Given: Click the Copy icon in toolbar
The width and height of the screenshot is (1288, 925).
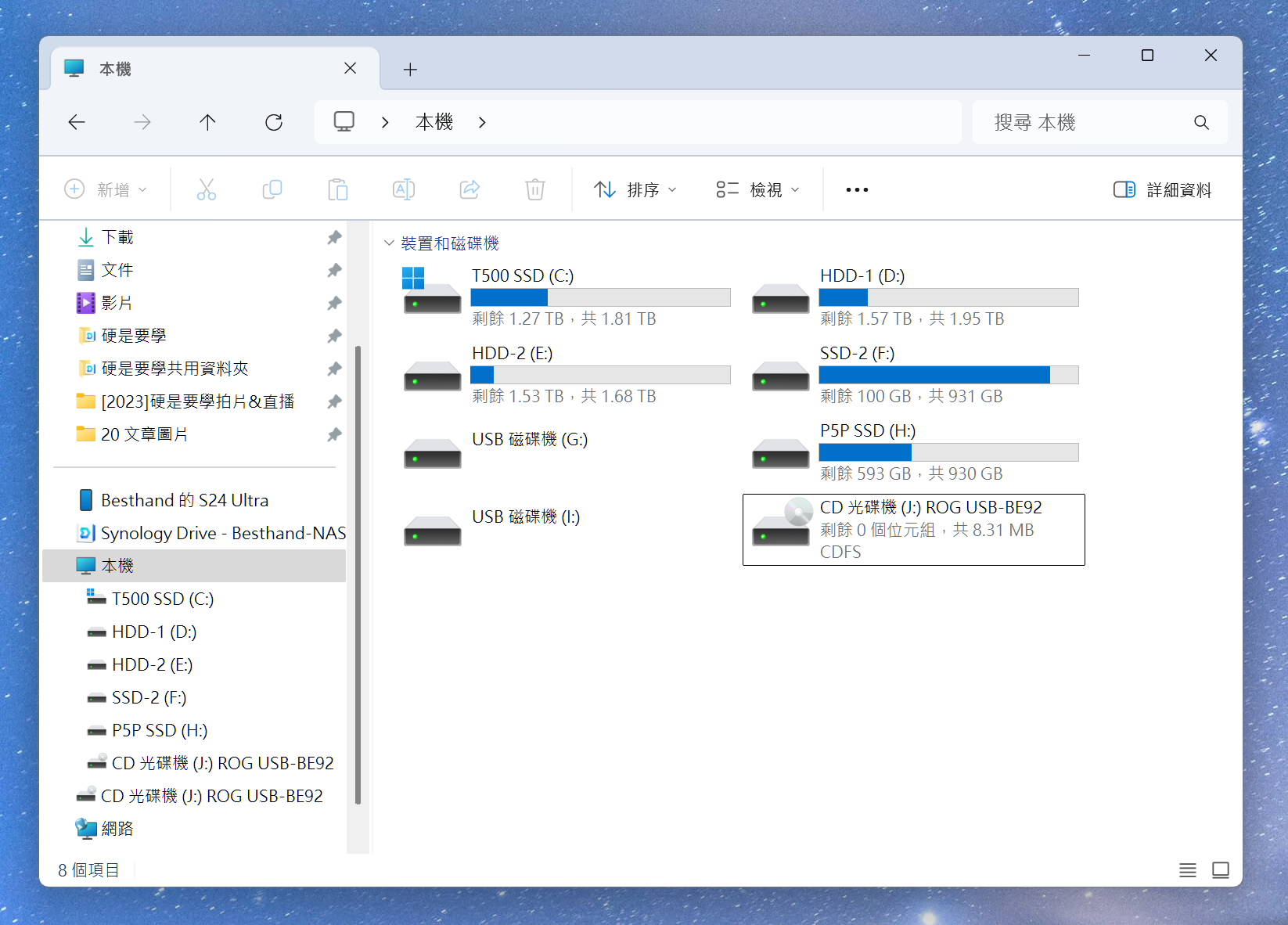Looking at the screenshot, I should [x=272, y=189].
